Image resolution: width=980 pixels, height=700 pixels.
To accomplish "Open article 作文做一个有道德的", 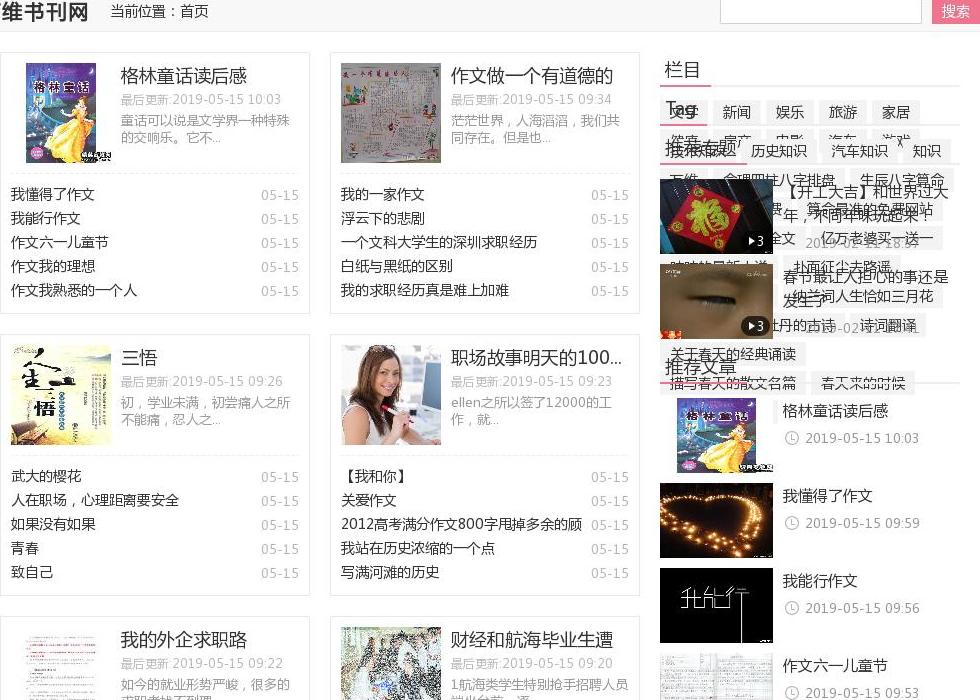I will (532, 76).
